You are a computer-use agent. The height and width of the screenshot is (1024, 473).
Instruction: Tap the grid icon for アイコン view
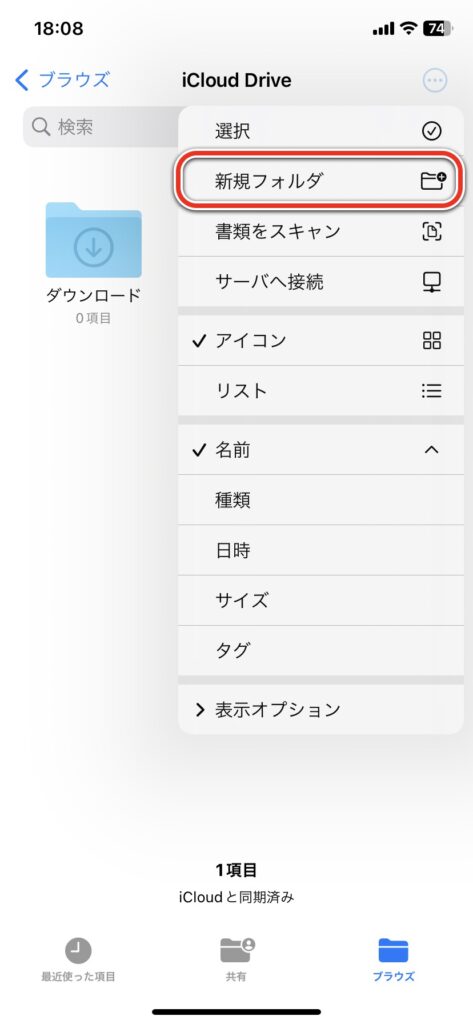432,340
